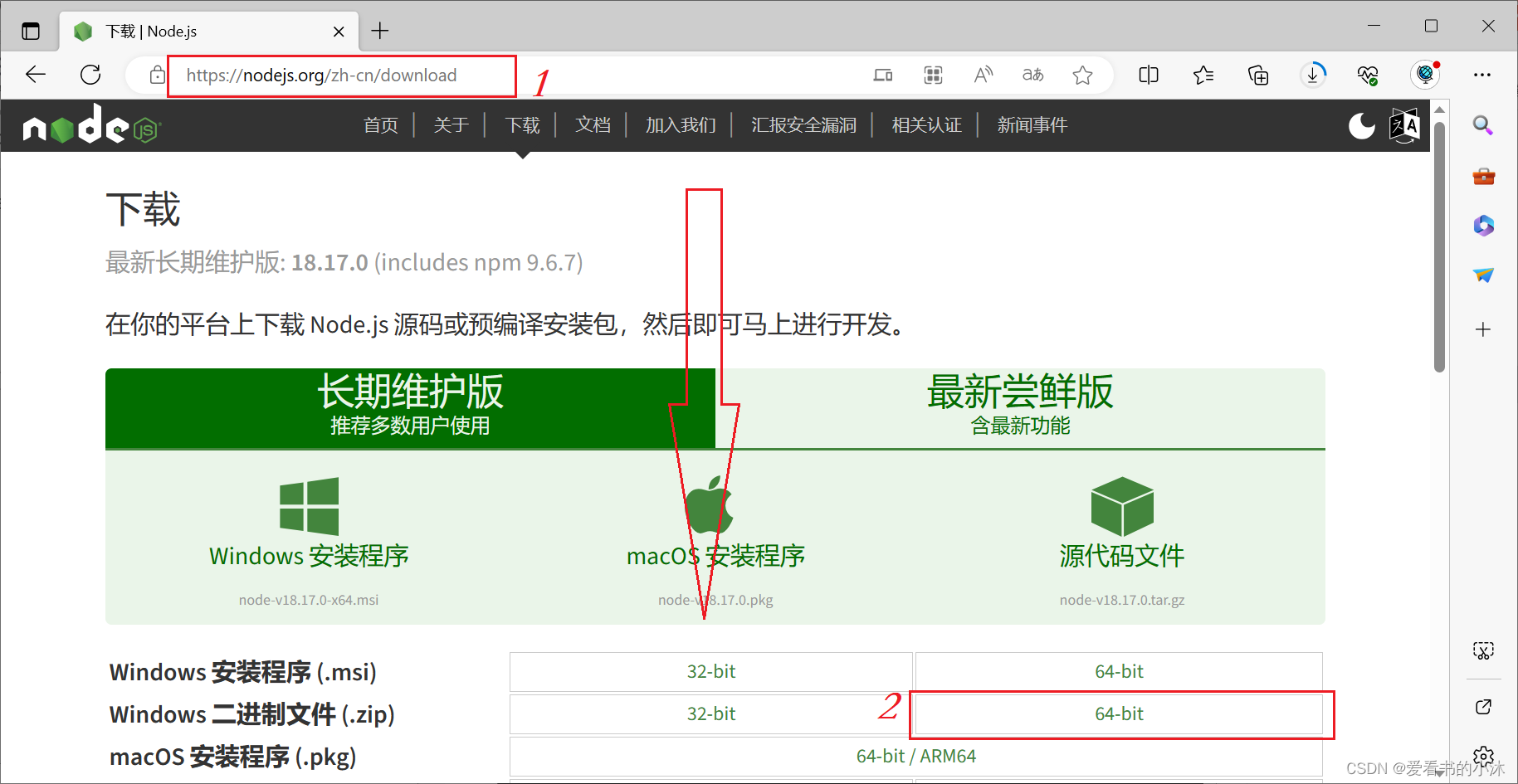Click the browser Back arrow
1518x784 pixels.
pyautogui.click(x=36, y=75)
